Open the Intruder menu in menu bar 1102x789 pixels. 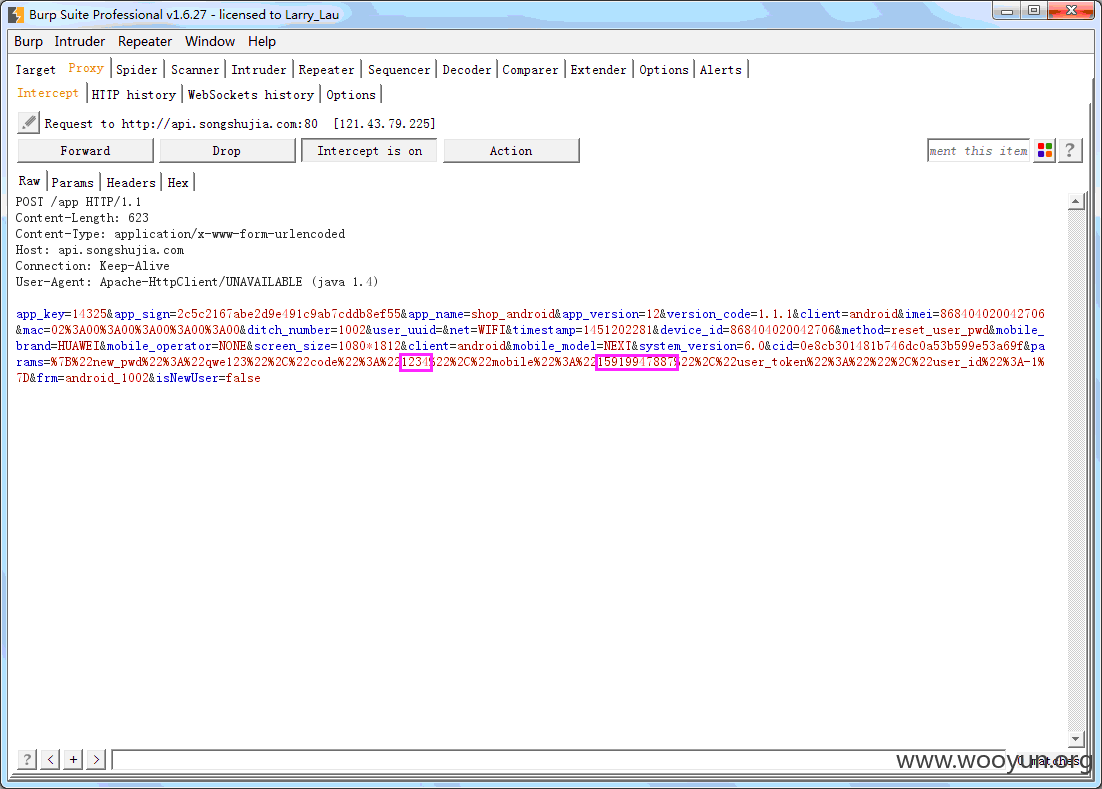point(79,41)
